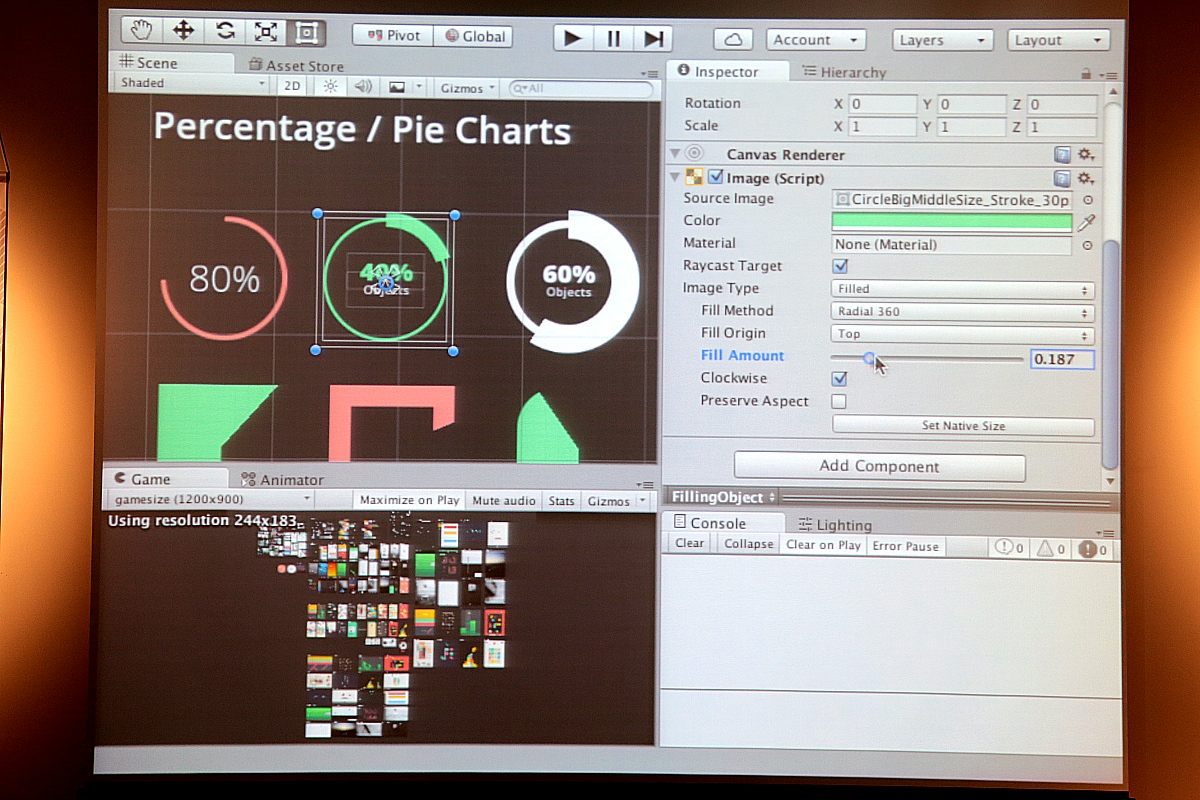Screen dimensions: 1200x800
Task: Select the Rect Transform tool
Action: click(x=306, y=32)
